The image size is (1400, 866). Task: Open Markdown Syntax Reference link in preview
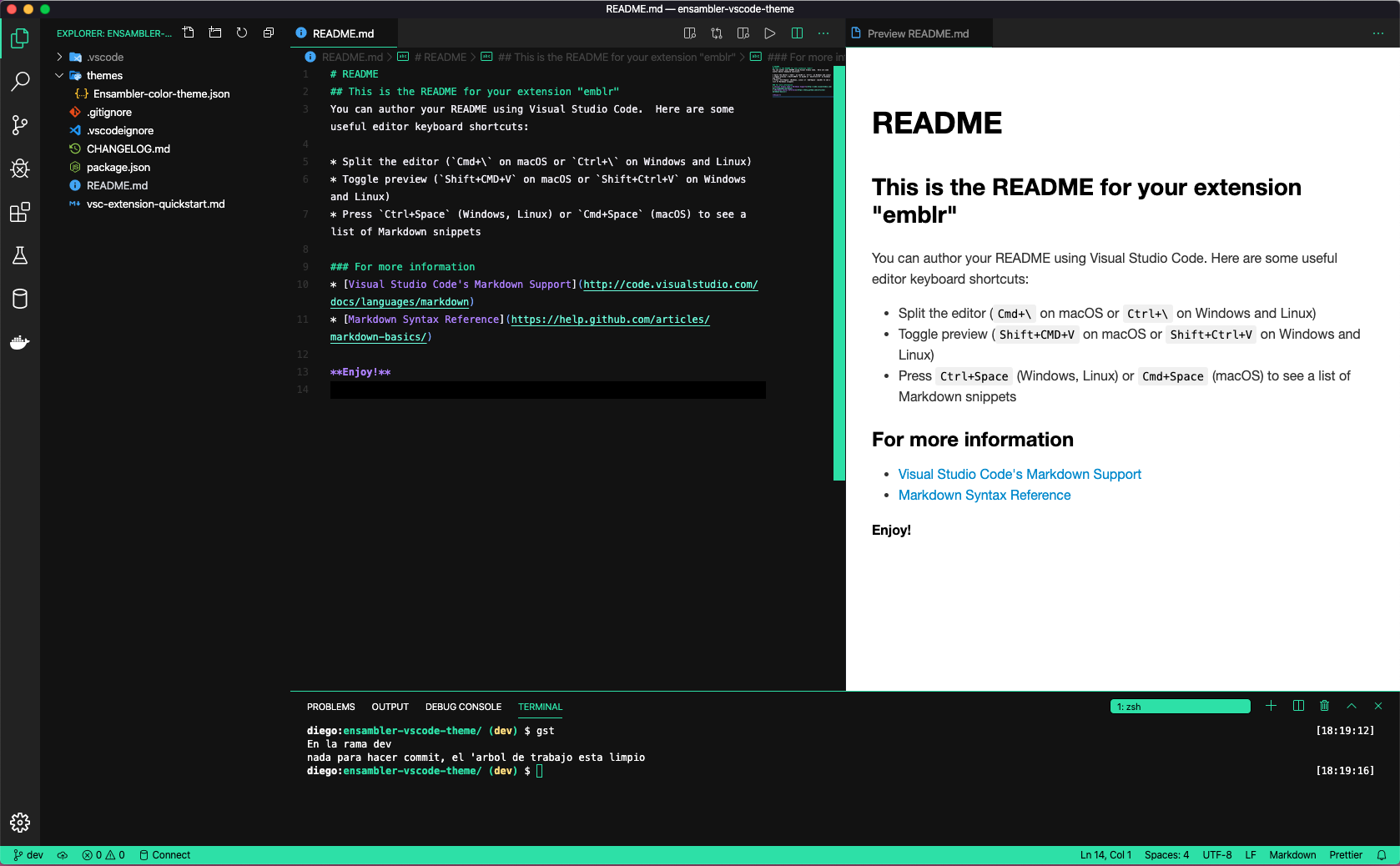pos(985,495)
